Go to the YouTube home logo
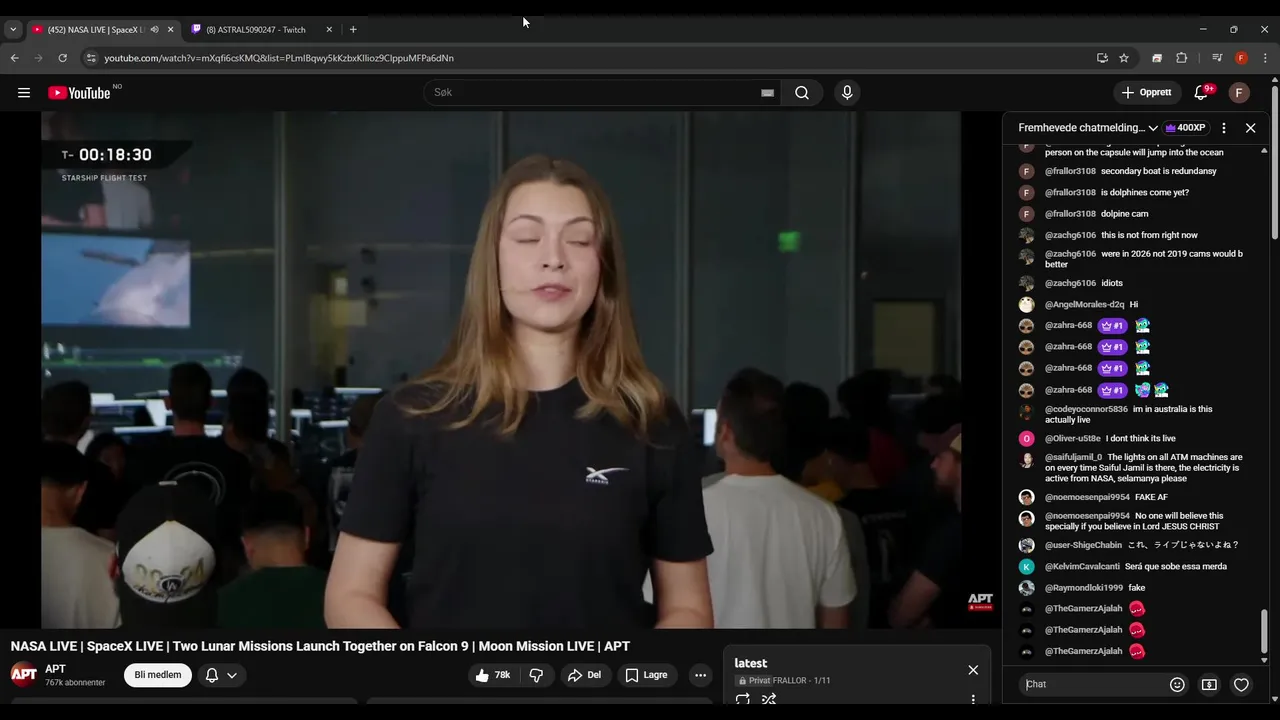1280x720 pixels. click(x=79, y=93)
